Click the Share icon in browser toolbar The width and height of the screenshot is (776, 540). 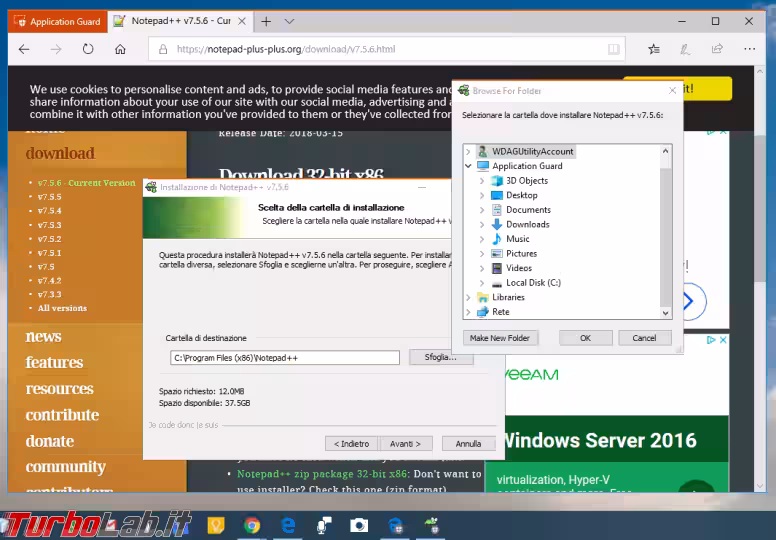717,49
